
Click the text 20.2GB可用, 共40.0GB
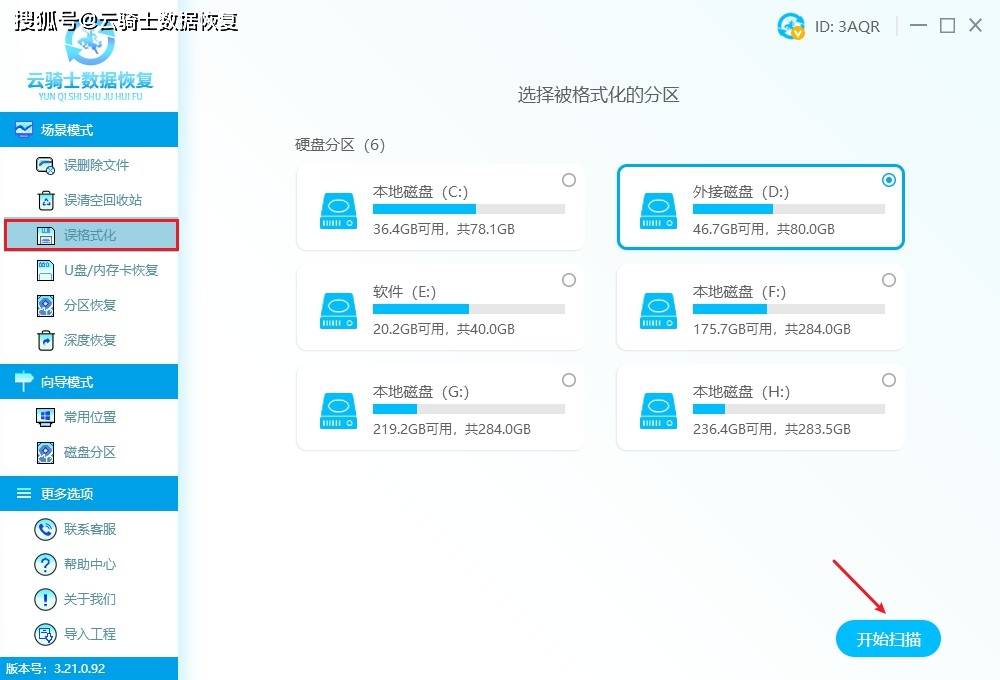(444, 330)
